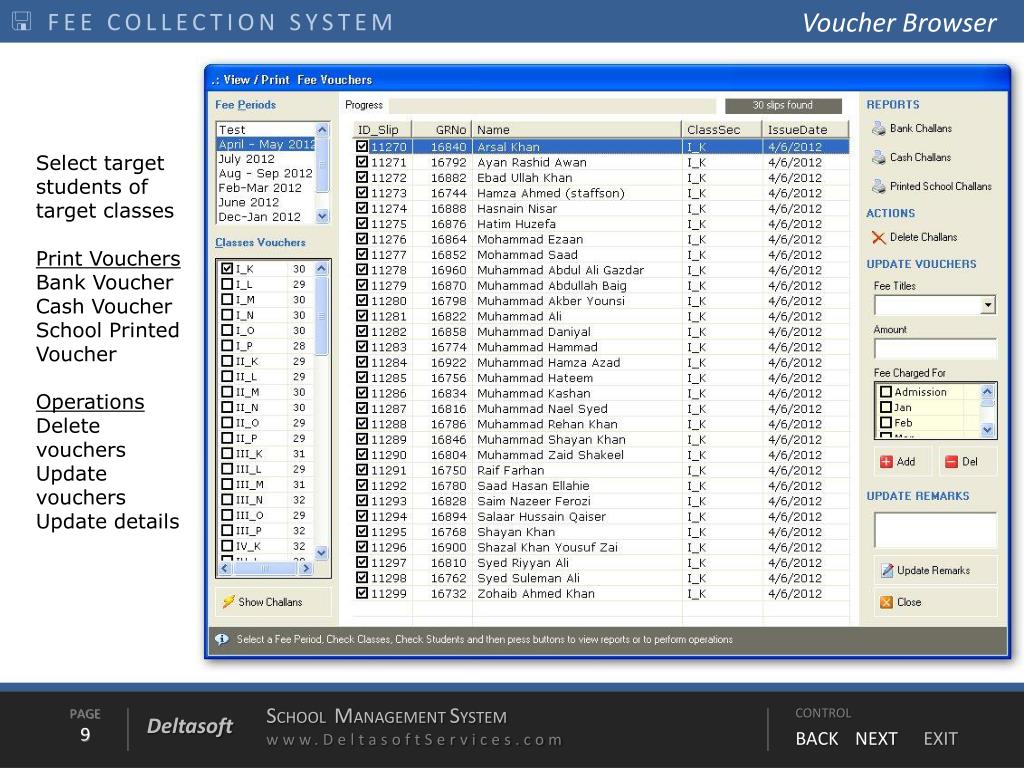1024x768 pixels.
Task: Click up arrow of Fee Charged For list
Action: pos(987,391)
